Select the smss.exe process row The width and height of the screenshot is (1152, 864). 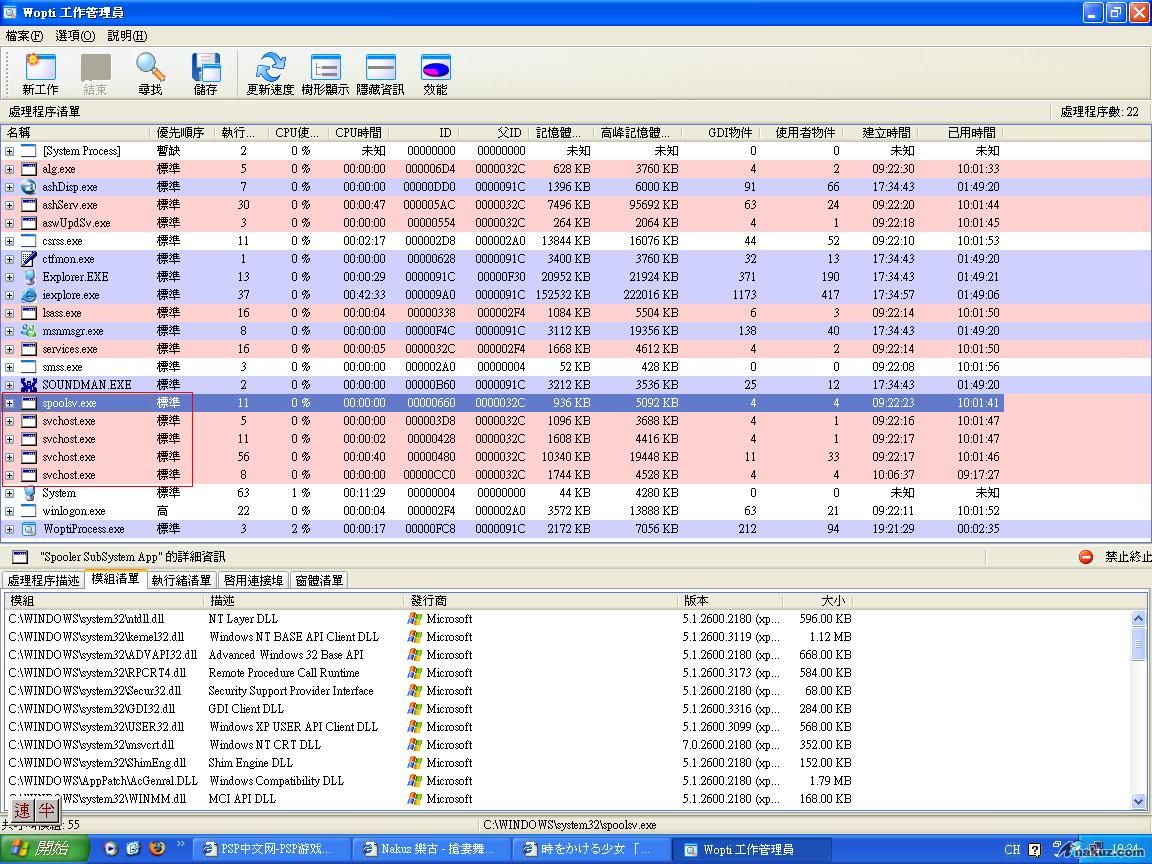tap(503, 367)
